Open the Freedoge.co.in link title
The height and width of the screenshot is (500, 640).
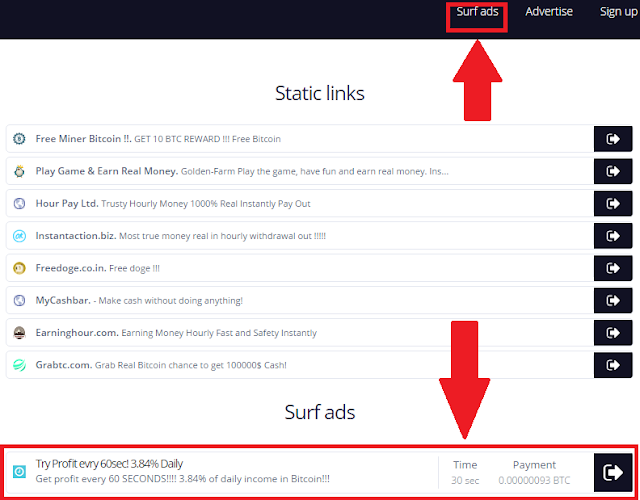click(71, 268)
